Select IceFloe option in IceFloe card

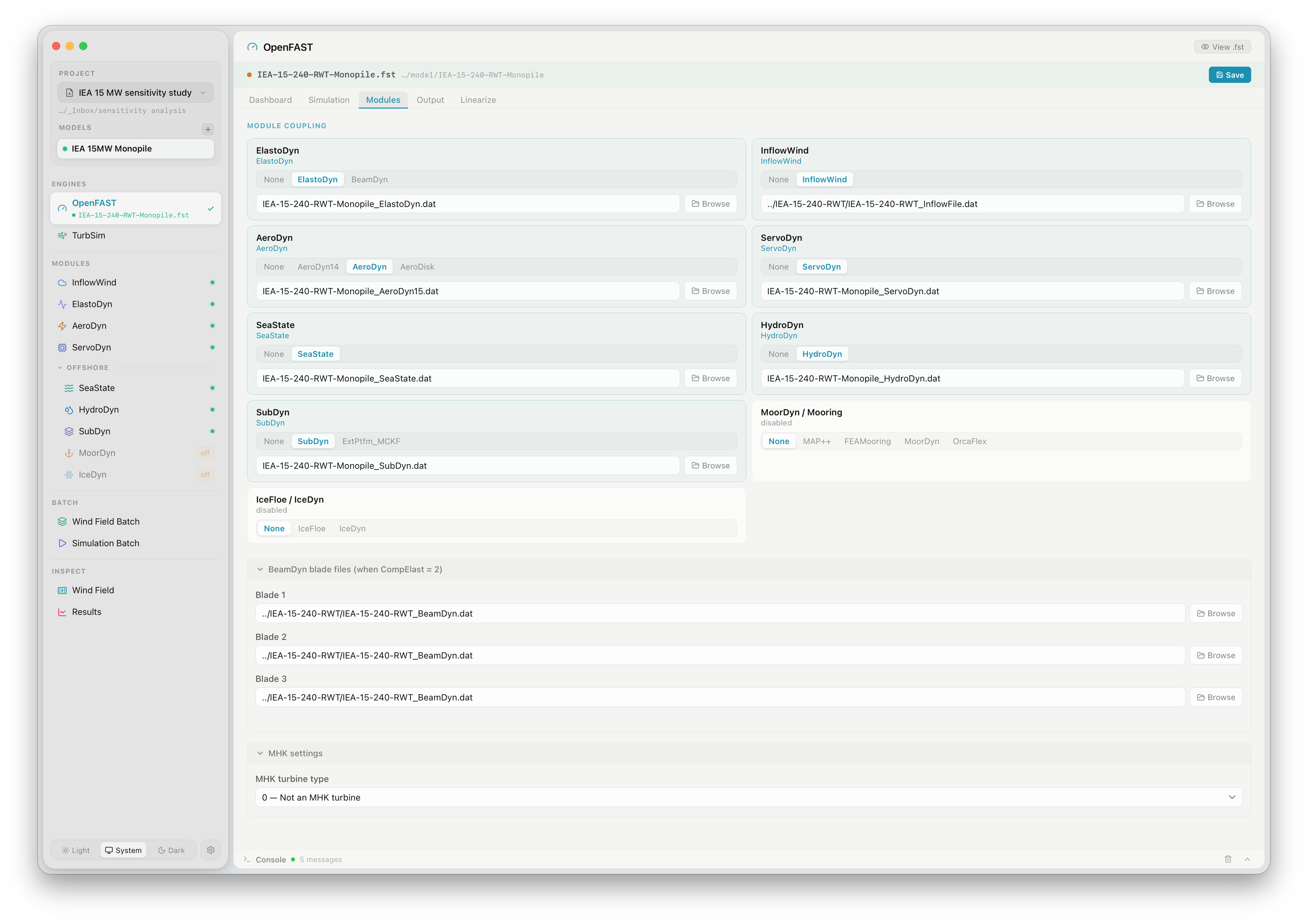click(x=312, y=528)
